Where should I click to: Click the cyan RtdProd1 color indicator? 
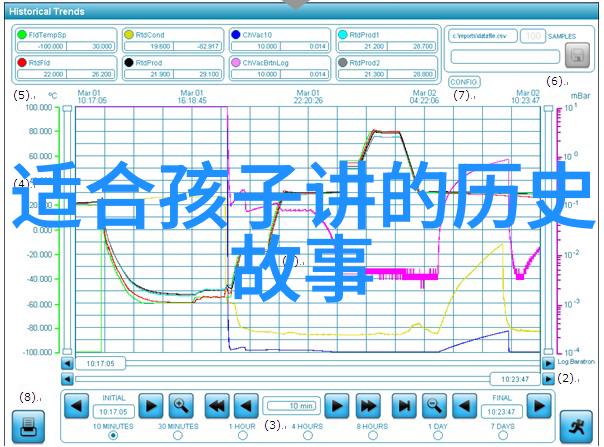342,35
